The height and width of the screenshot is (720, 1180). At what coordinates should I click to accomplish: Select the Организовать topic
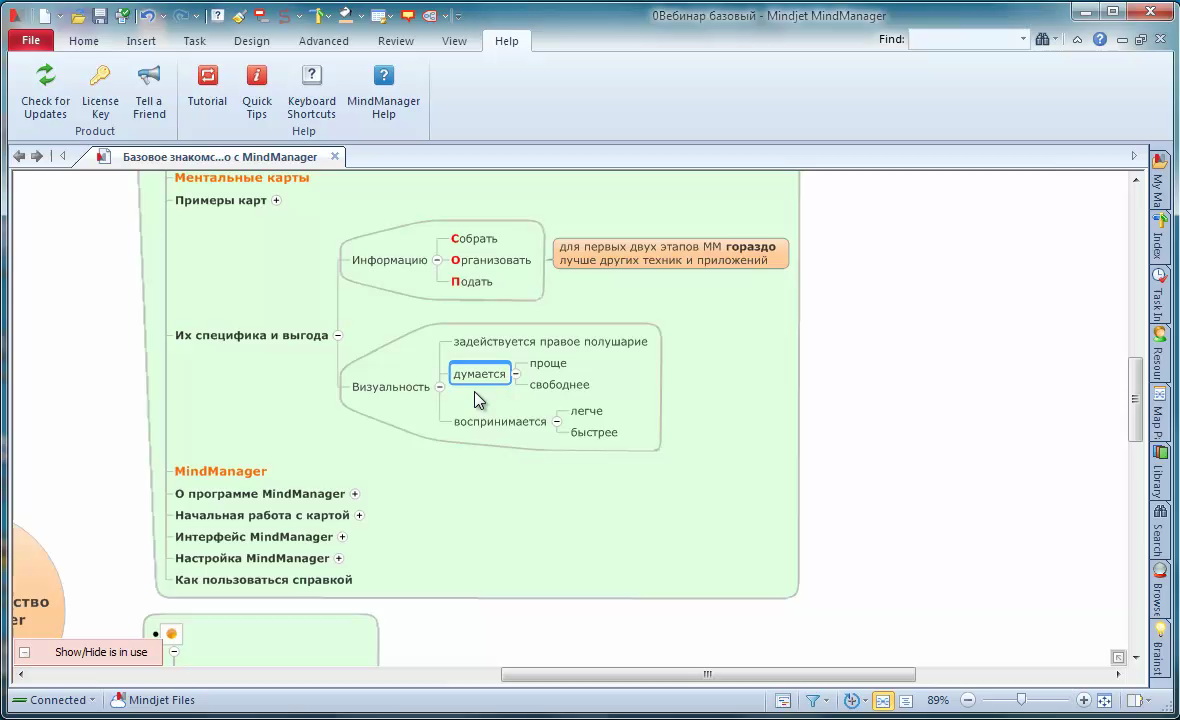[491, 260]
